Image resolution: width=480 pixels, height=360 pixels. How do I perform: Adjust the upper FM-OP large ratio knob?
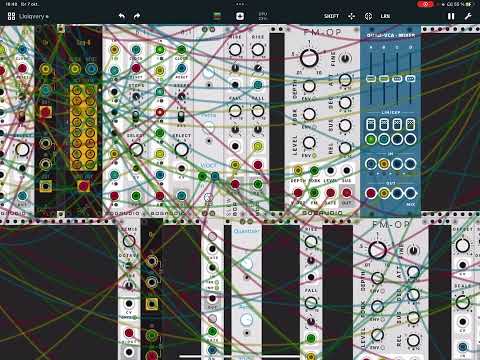point(309,58)
